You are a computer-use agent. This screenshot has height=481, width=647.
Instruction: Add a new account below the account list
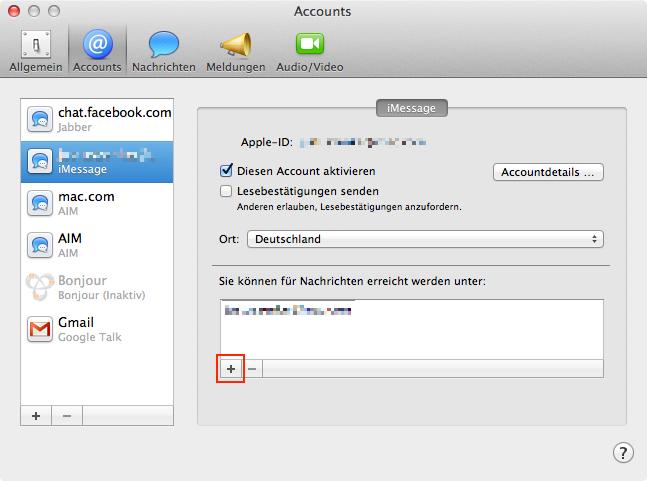pyautogui.click(x=36, y=416)
